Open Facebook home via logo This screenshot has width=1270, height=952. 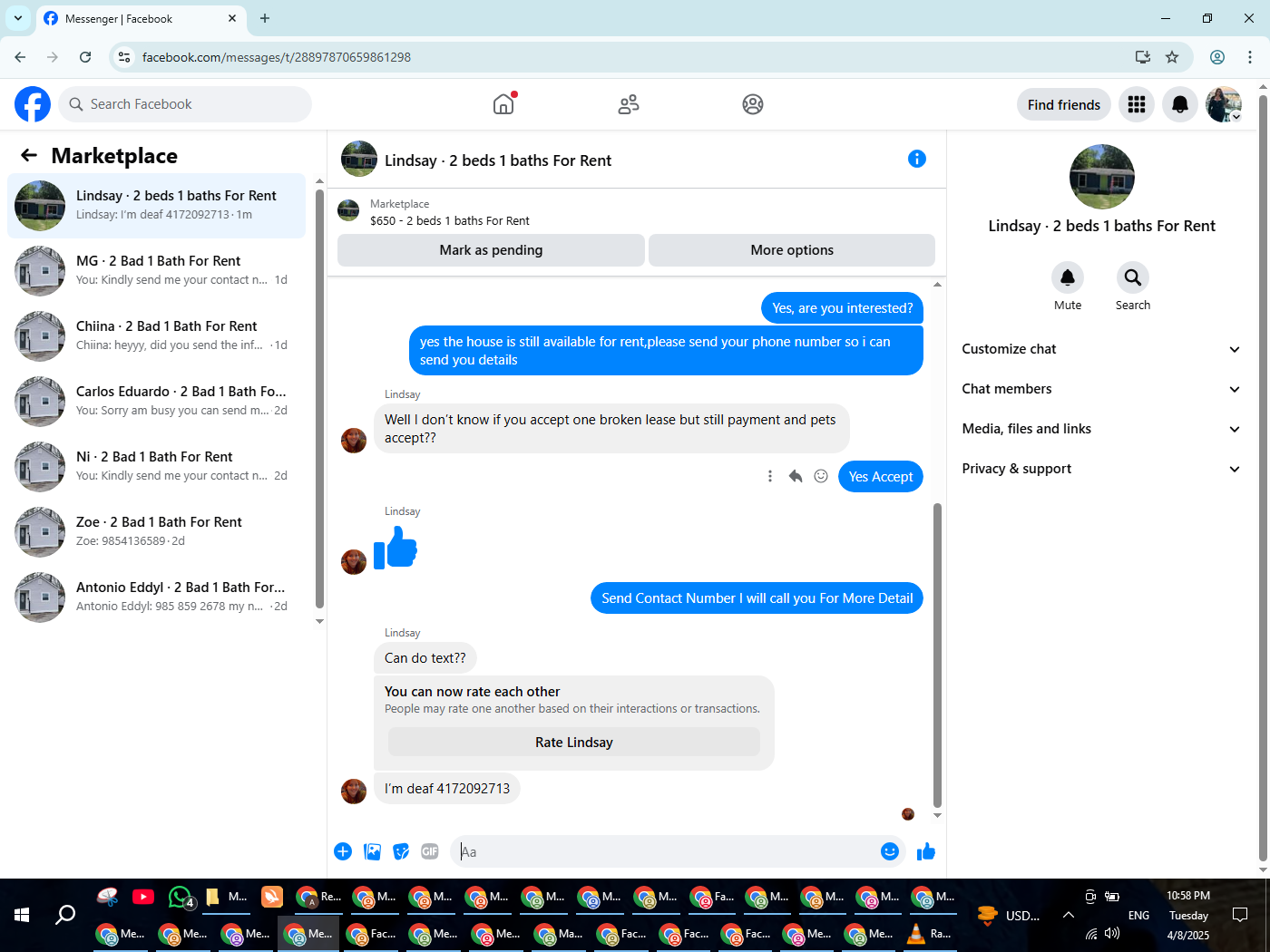pos(33,104)
